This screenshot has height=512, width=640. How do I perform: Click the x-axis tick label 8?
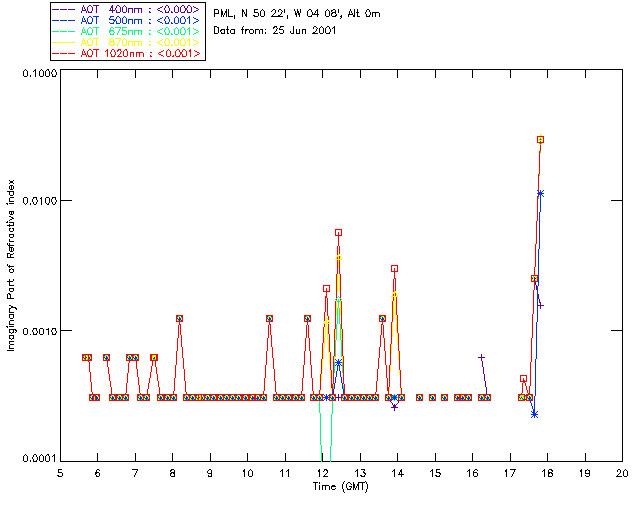coord(173,473)
